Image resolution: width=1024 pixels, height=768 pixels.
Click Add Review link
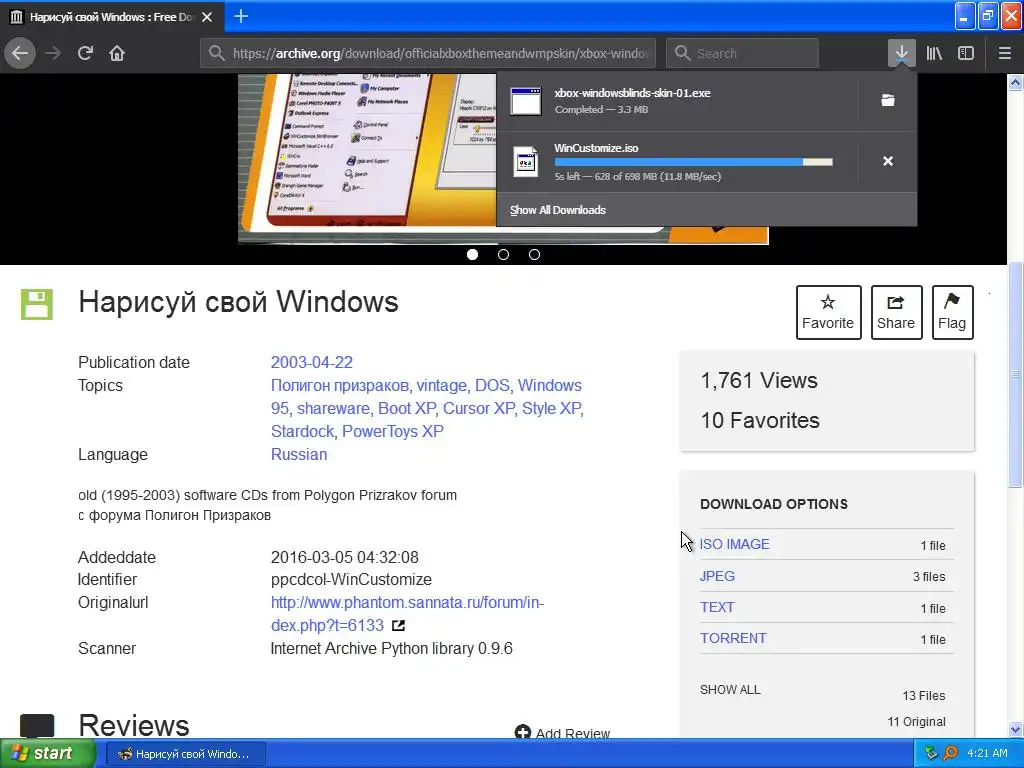click(562, 732)
